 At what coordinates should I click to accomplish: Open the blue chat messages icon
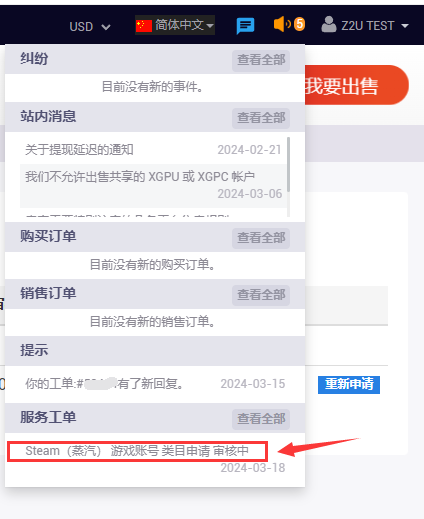pos(245,26)
